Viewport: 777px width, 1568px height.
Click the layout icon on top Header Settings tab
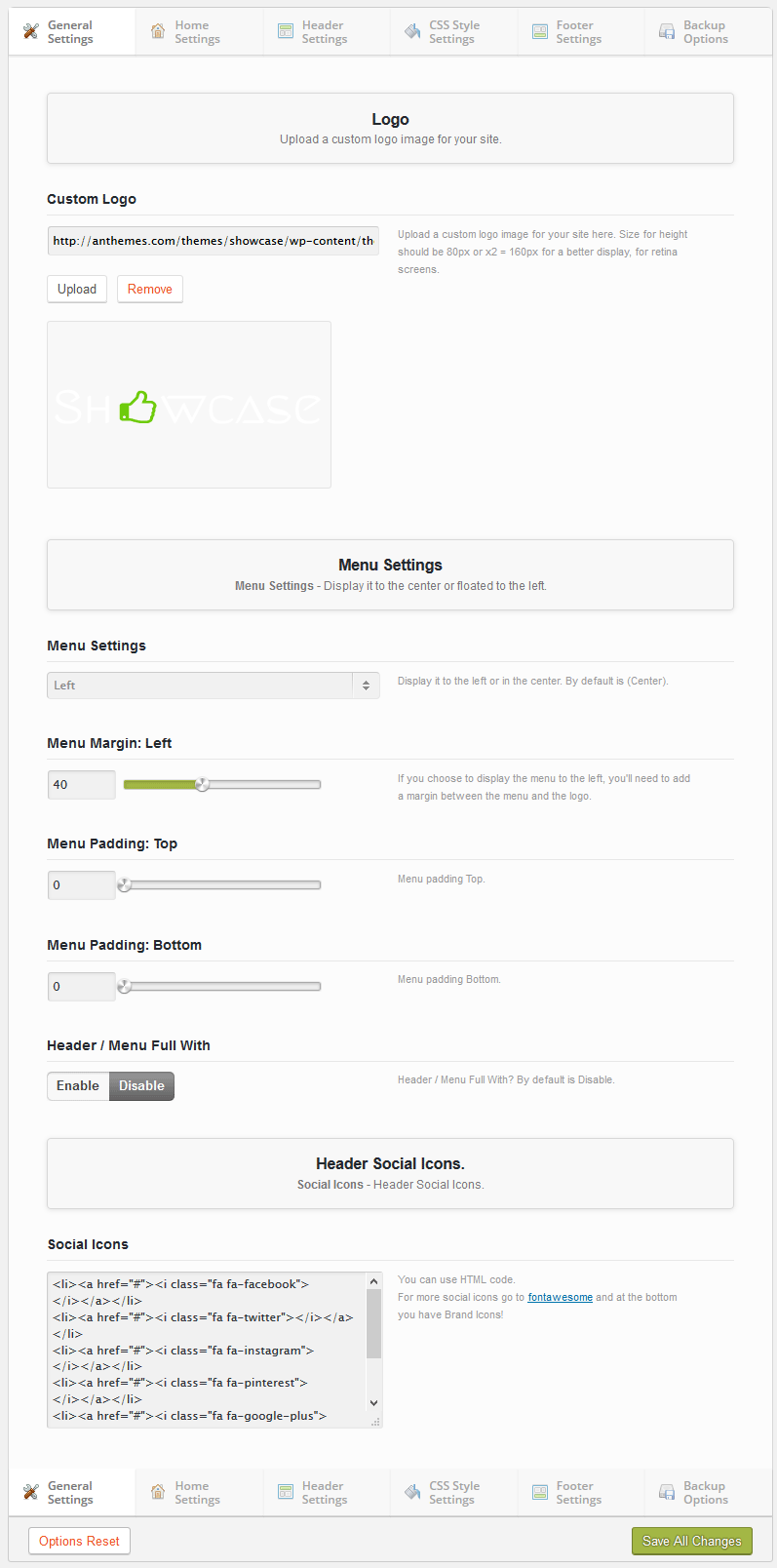coord(286,32)
